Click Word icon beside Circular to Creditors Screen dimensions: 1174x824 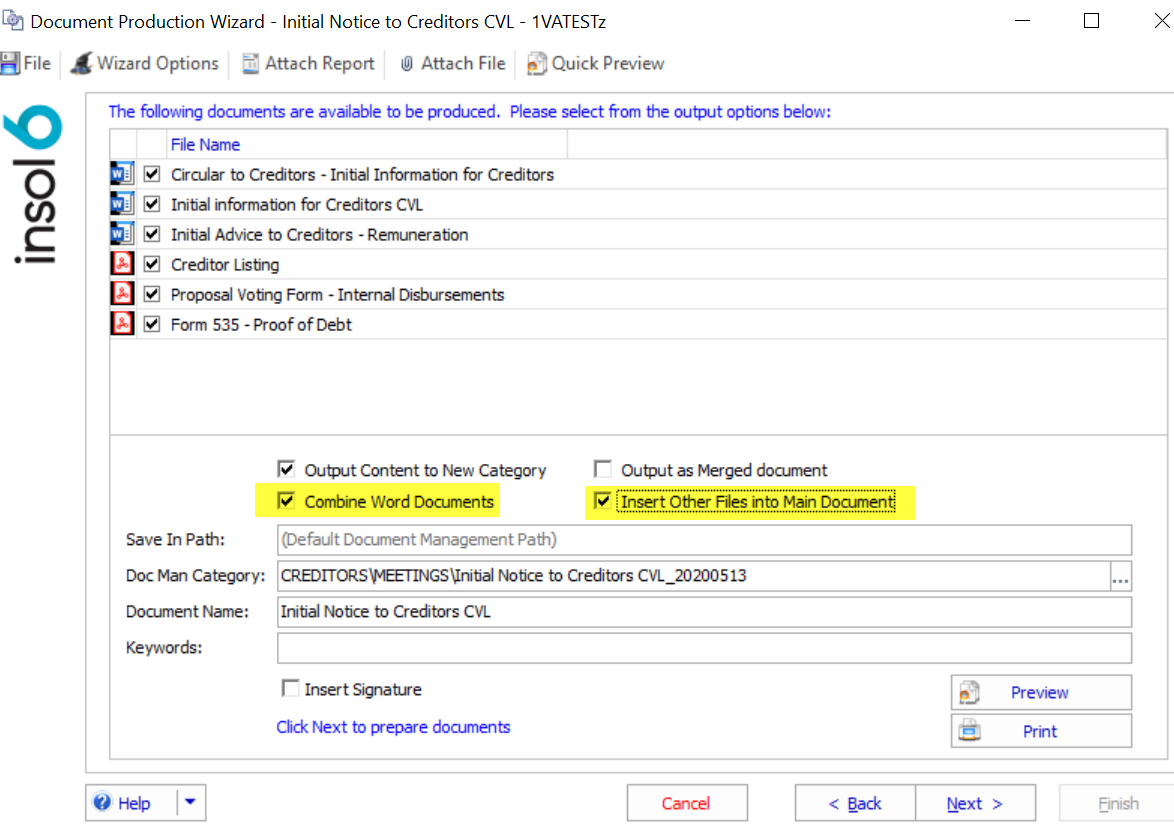click(122, 174)
